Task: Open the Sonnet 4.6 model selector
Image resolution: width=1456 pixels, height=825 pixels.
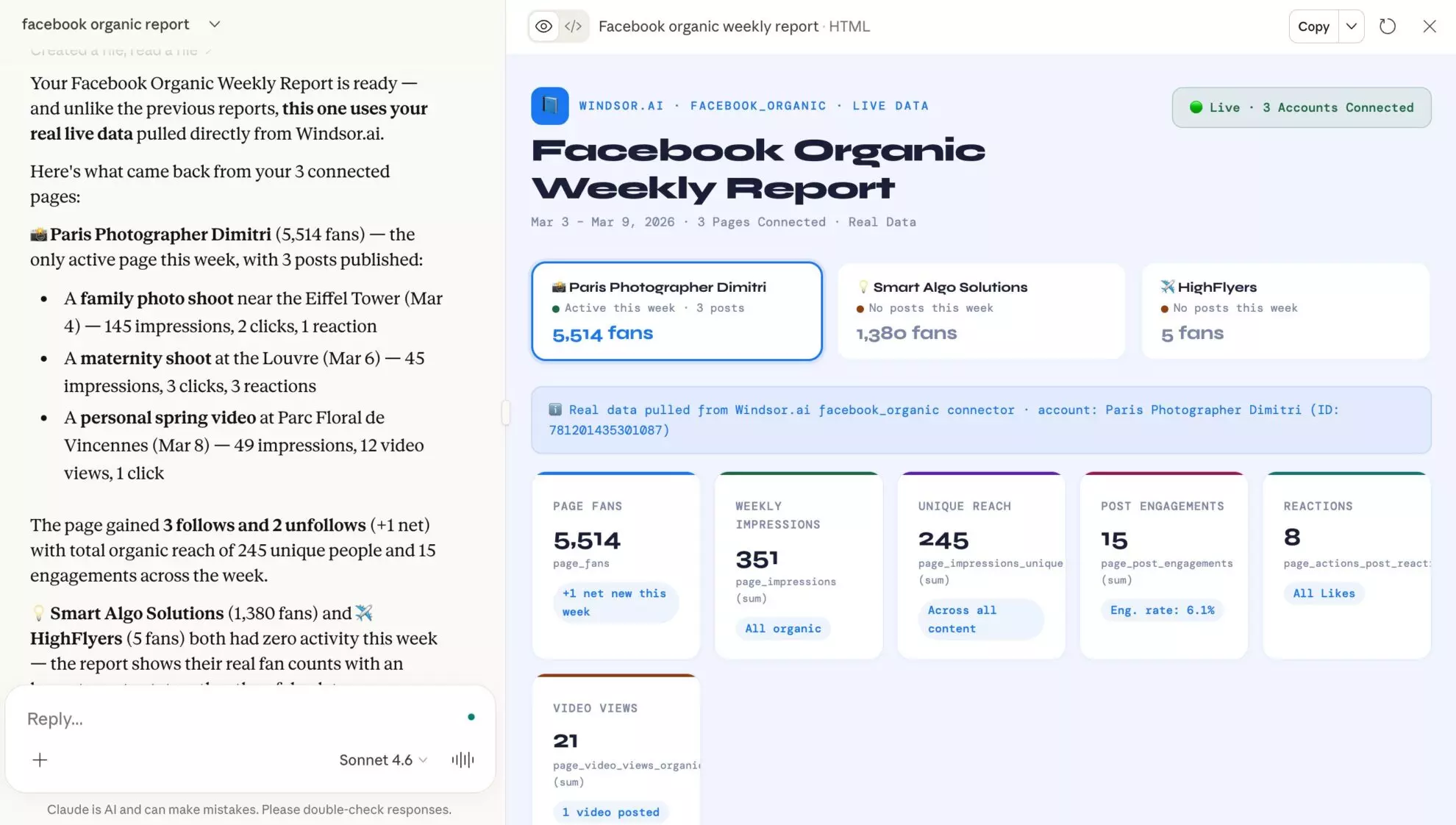Action: point(383,760)
